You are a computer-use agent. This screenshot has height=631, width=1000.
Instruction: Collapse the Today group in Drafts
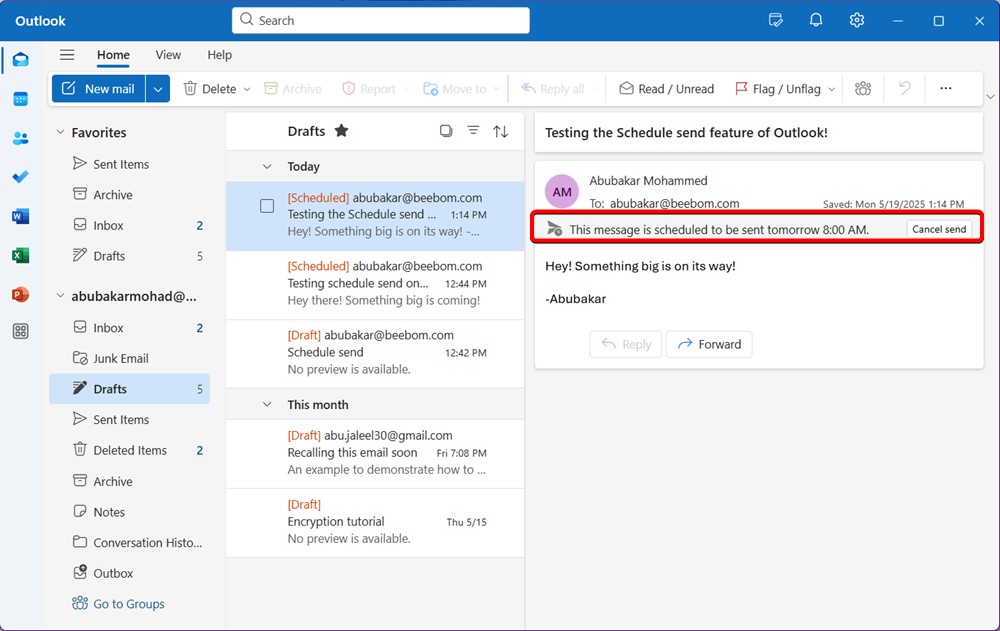click(266, 166)
